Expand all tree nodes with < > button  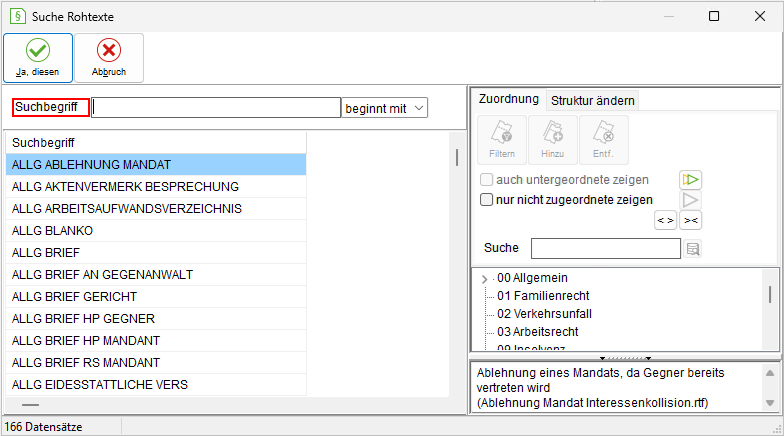coord(666,220)
